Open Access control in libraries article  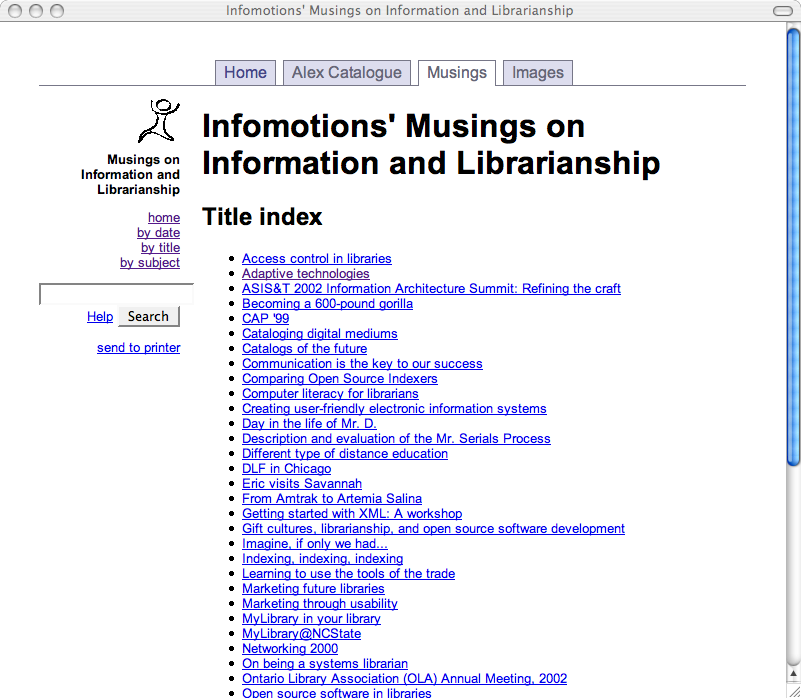(x=316, y=259)
